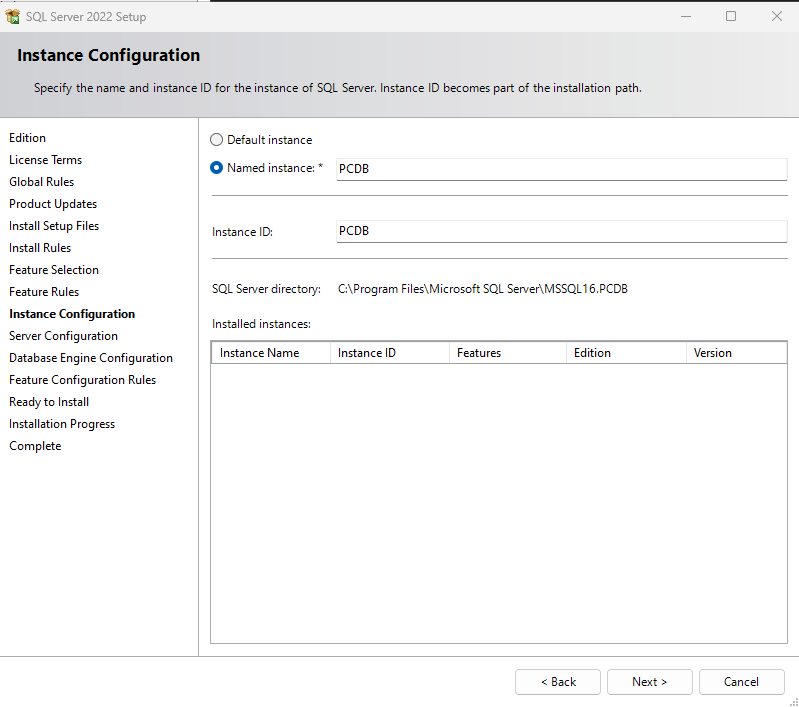Close the SQL Server Setup window
Viewport: 799px width, 707px height.
click(777, 16)
